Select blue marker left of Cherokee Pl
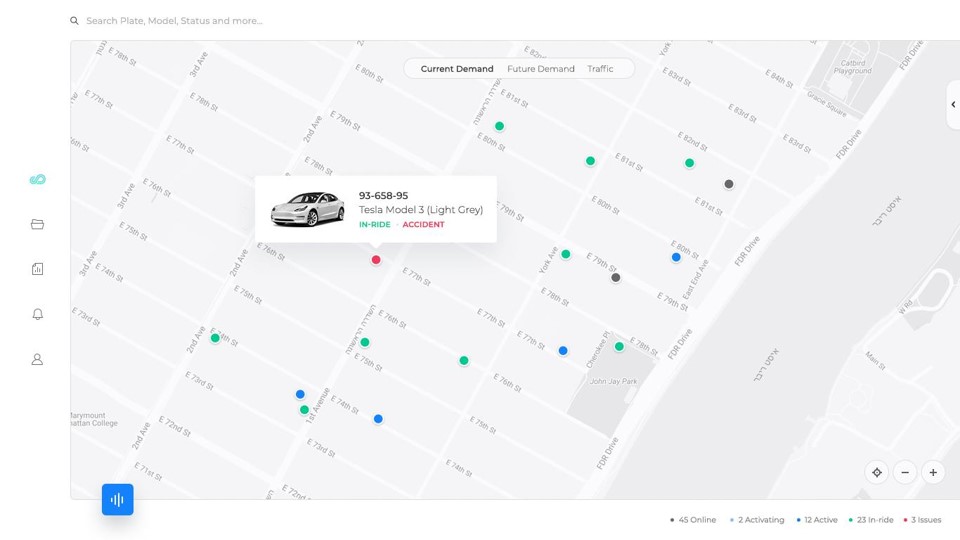This screenshot has height=540, width=960. coord(563,351)
